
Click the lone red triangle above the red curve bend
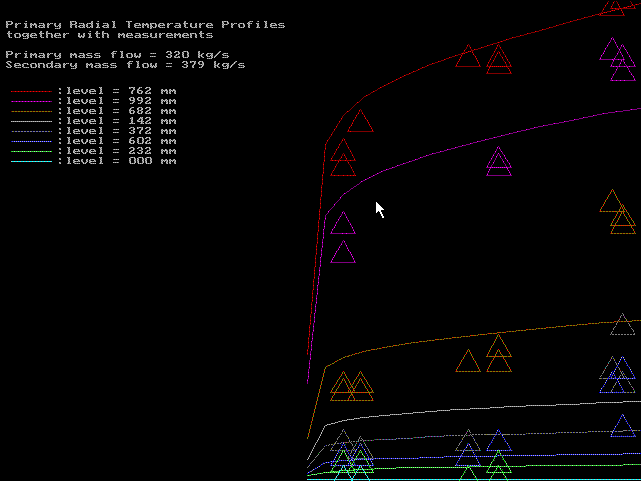tap(360, 122)
